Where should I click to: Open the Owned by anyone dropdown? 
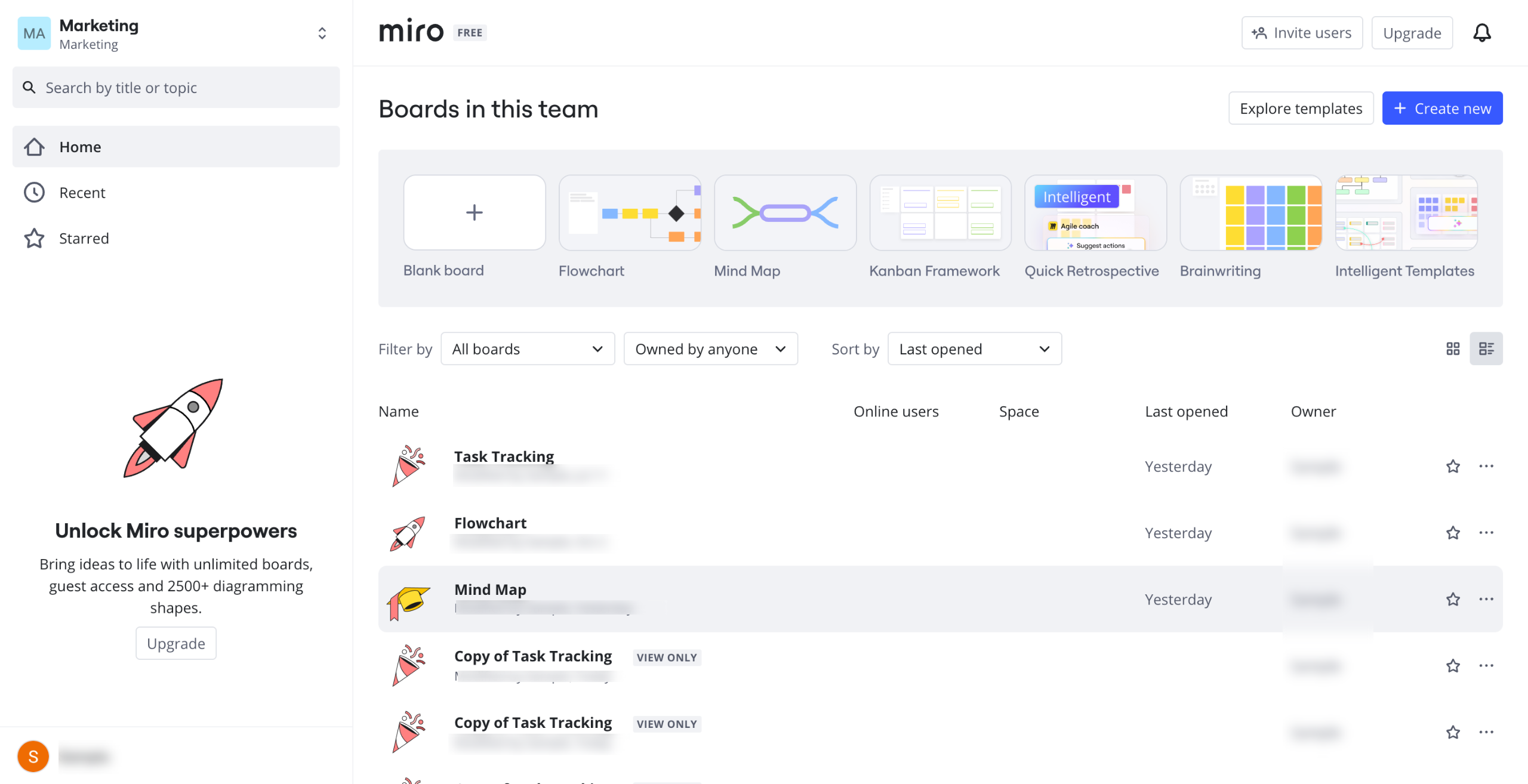[x=710, y=349]
